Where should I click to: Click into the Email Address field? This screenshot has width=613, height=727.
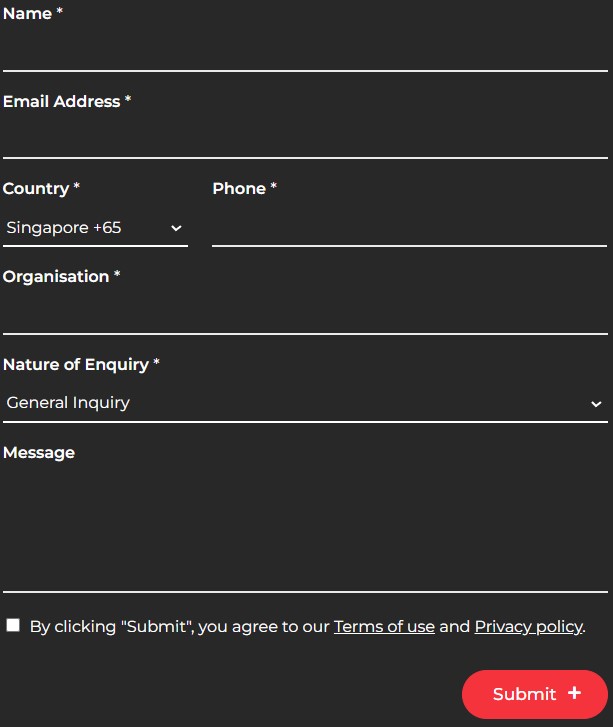(x=305, y=138)
